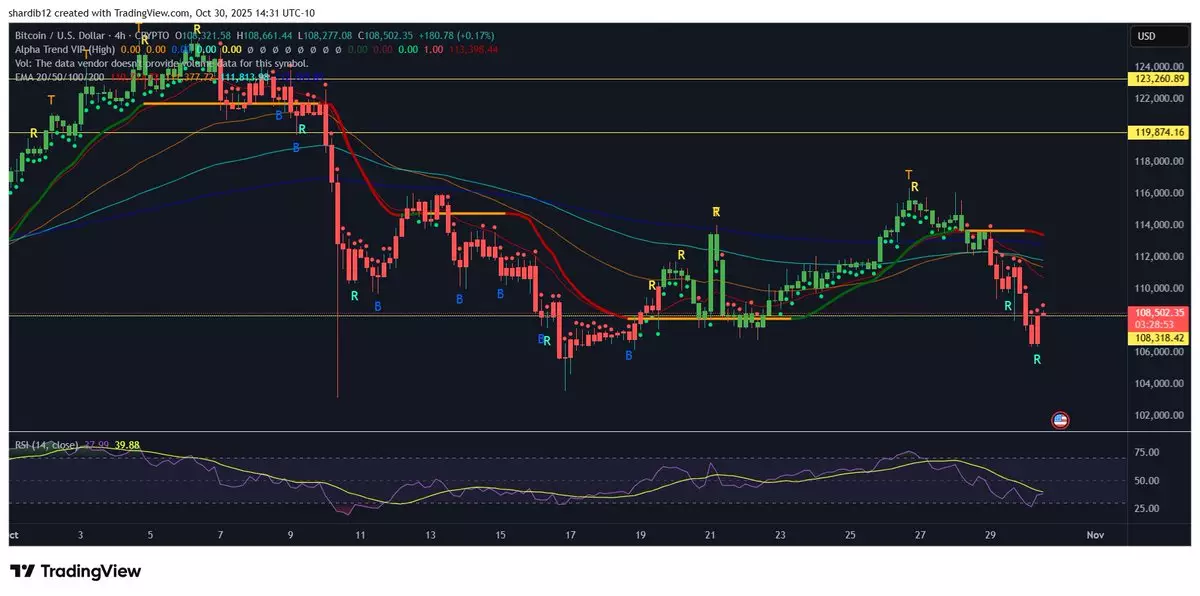
Task: Click the TradingView logo at bottom left
Action: coord(76,571)
